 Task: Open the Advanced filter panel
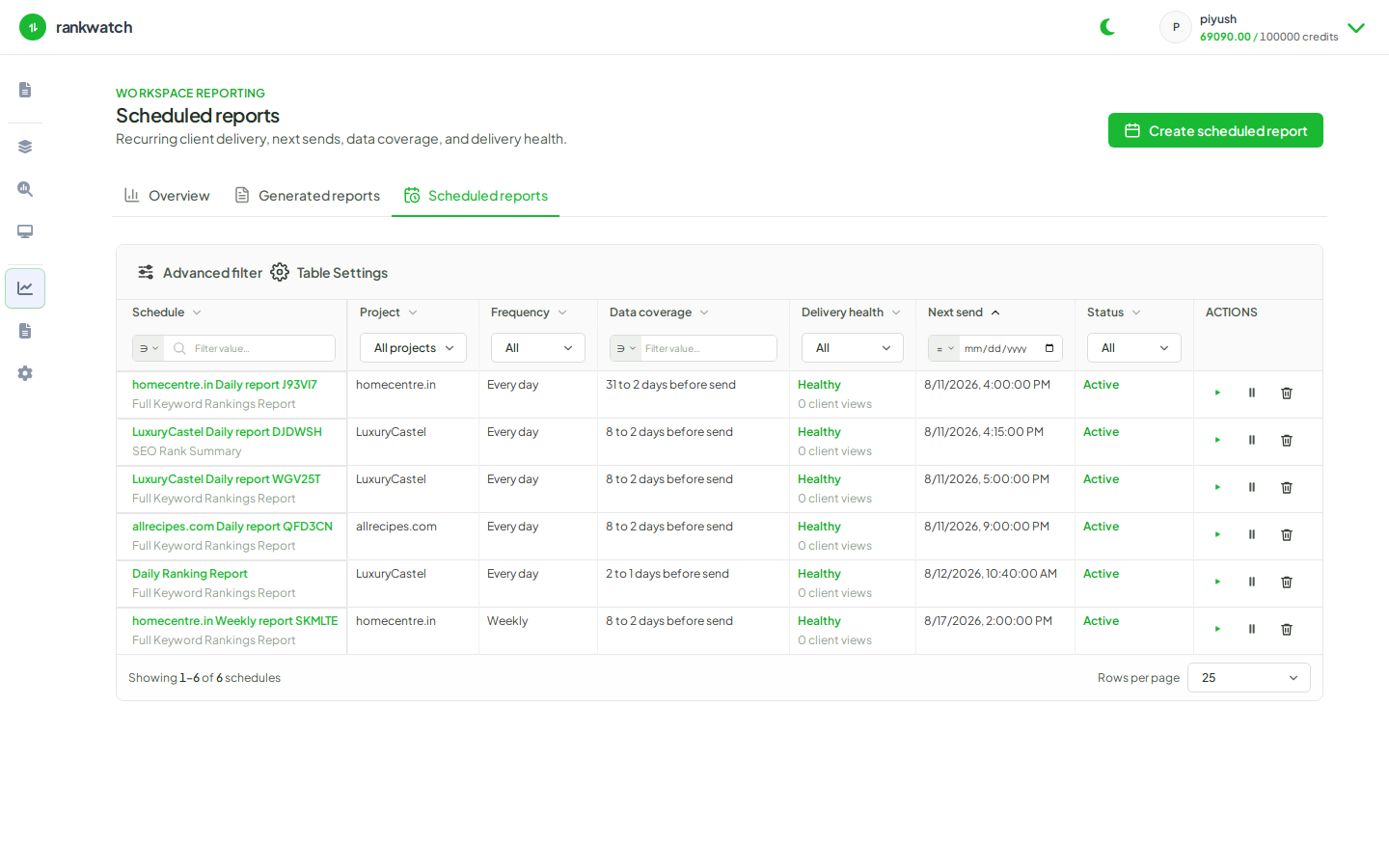pos(200,273)
